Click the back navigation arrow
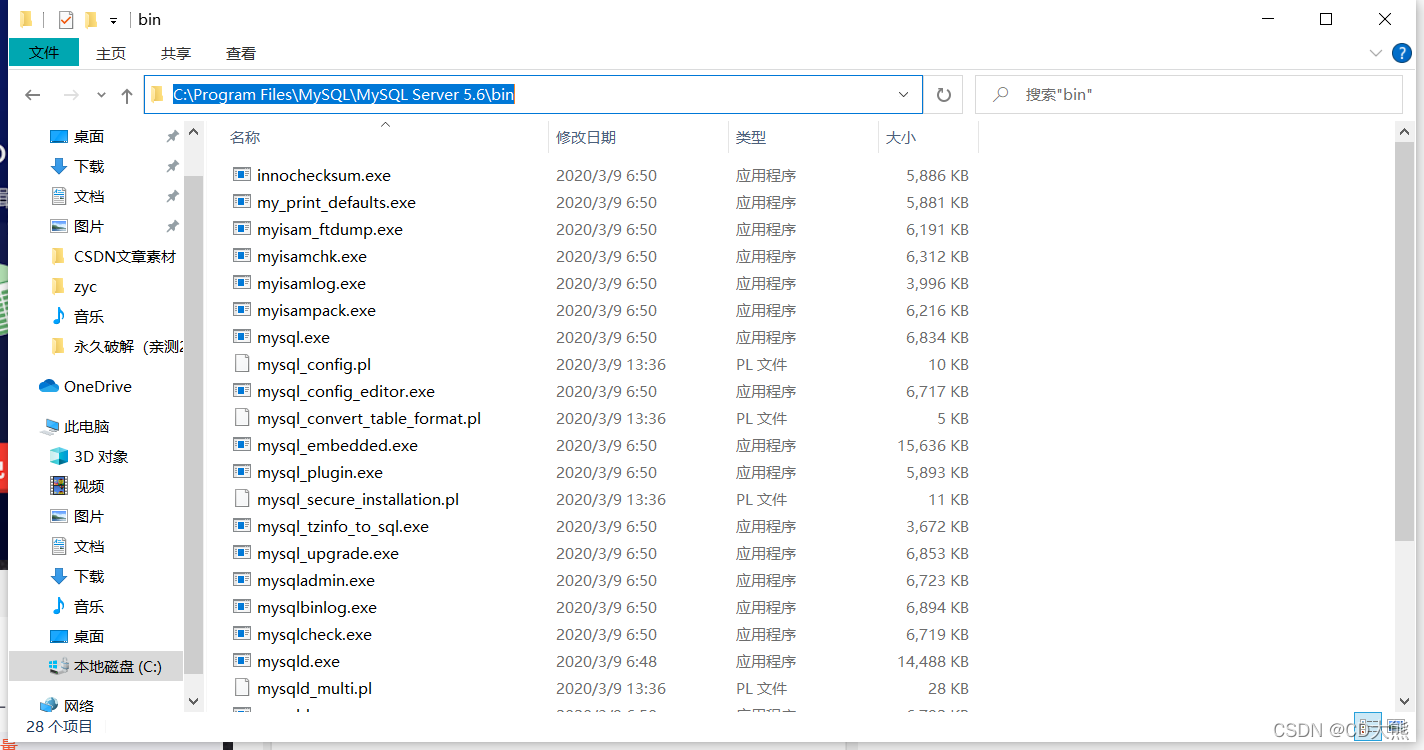The width and height of the screenshot is (1424, 750). coord(33,95)
